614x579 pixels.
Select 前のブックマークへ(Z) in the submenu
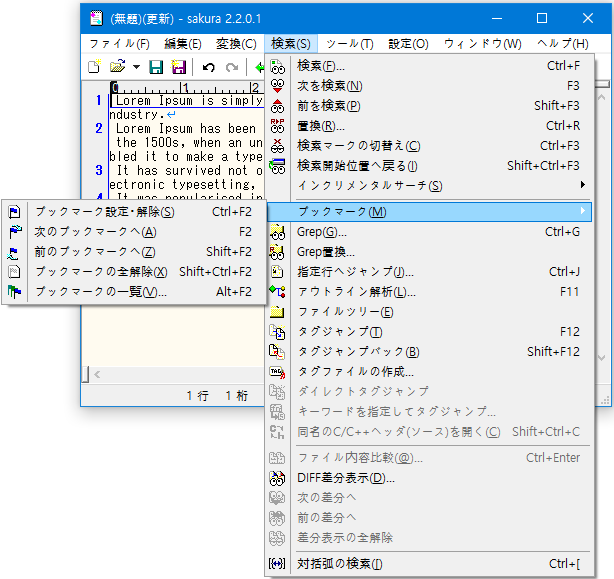[134, 252]
